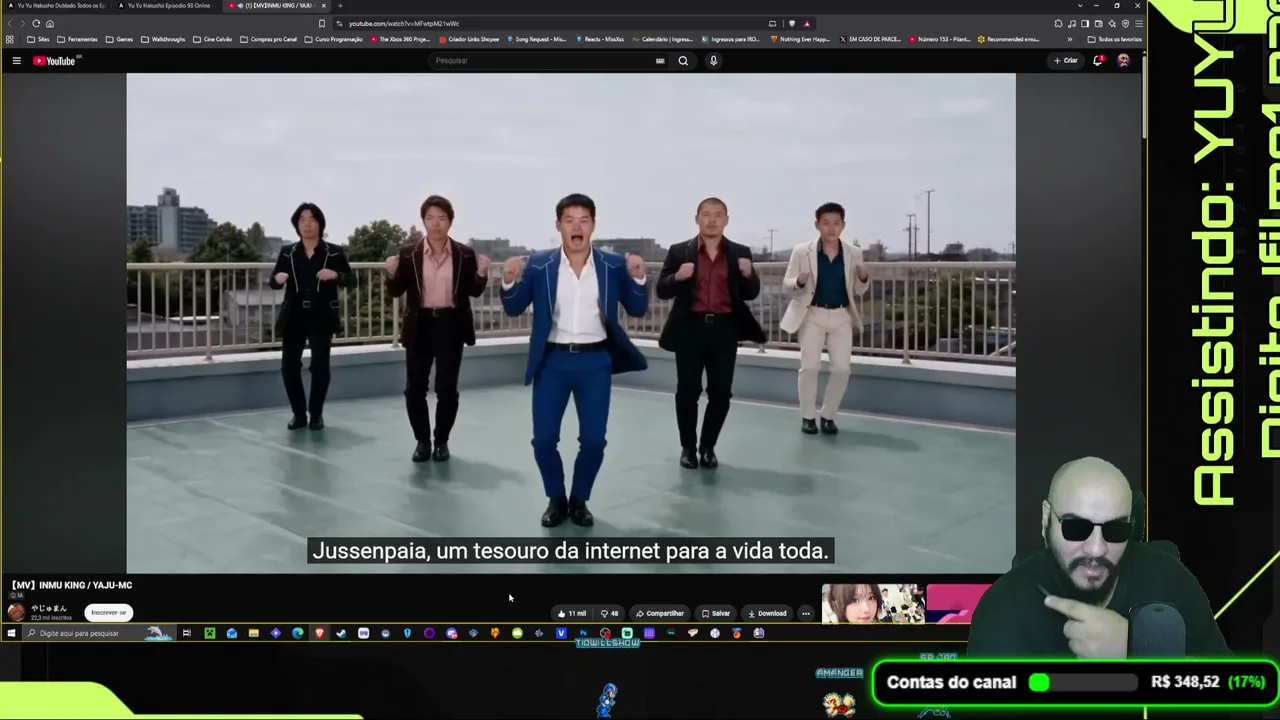The height and width of the screenshot is (720, 1280).
Task: Open the やじゅまん channel name link
Action: click(48, 608)
